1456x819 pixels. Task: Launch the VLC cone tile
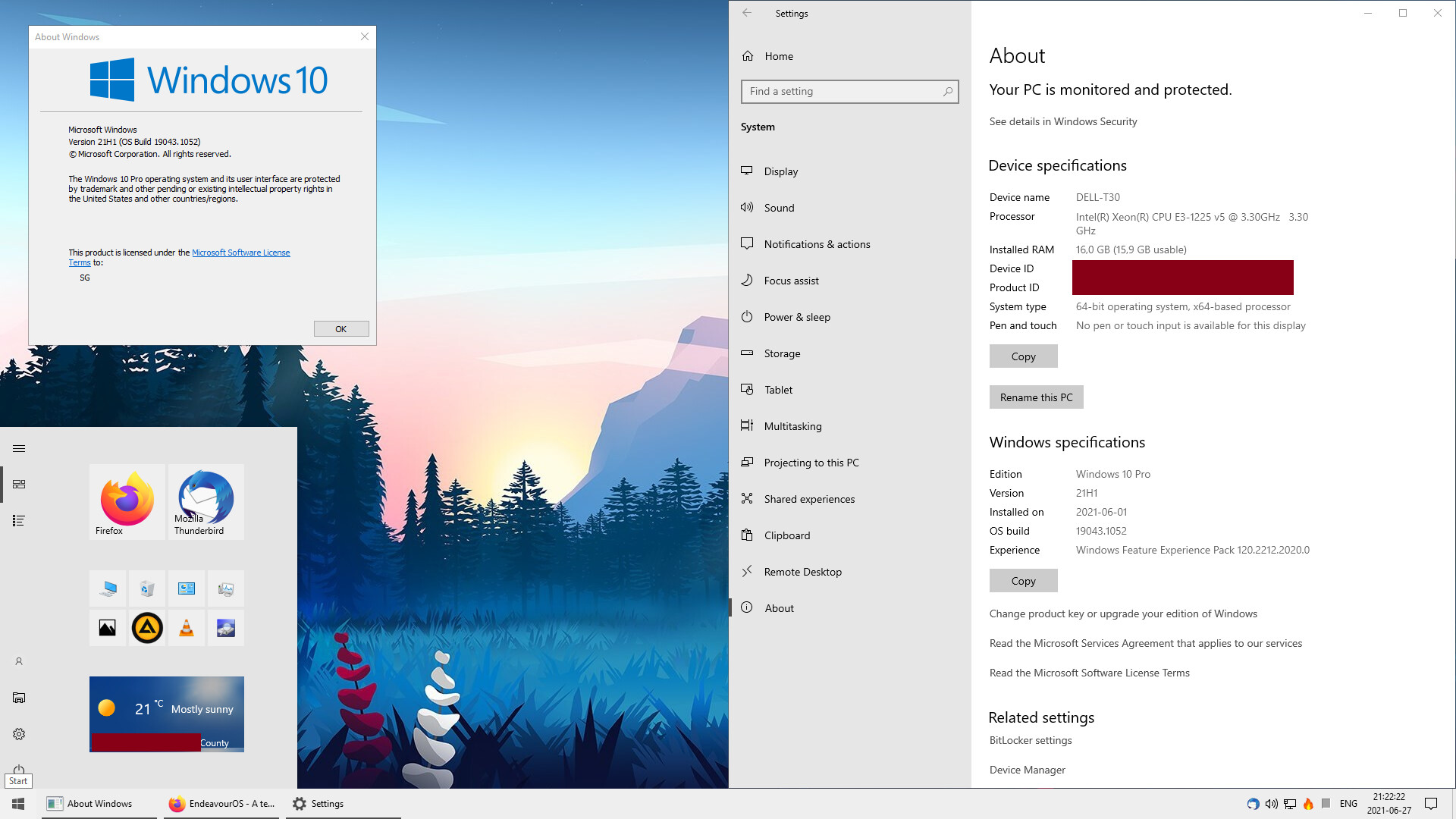(x=187, y=628)
